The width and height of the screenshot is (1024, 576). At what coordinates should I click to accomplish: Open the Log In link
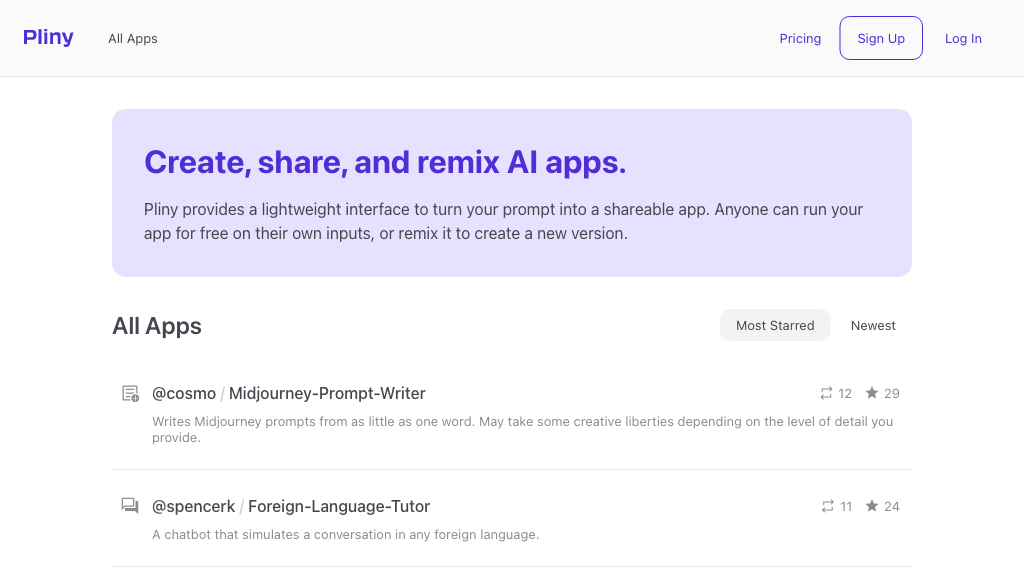point(963,39)
